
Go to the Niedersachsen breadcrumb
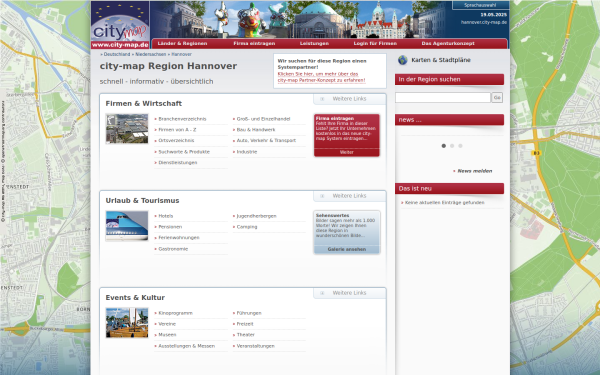(151, 54)
